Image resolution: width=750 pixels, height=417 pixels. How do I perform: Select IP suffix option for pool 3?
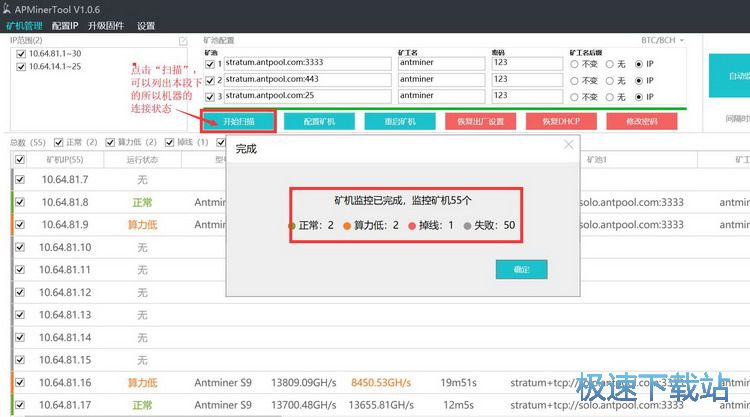click(x=639, y=97)
